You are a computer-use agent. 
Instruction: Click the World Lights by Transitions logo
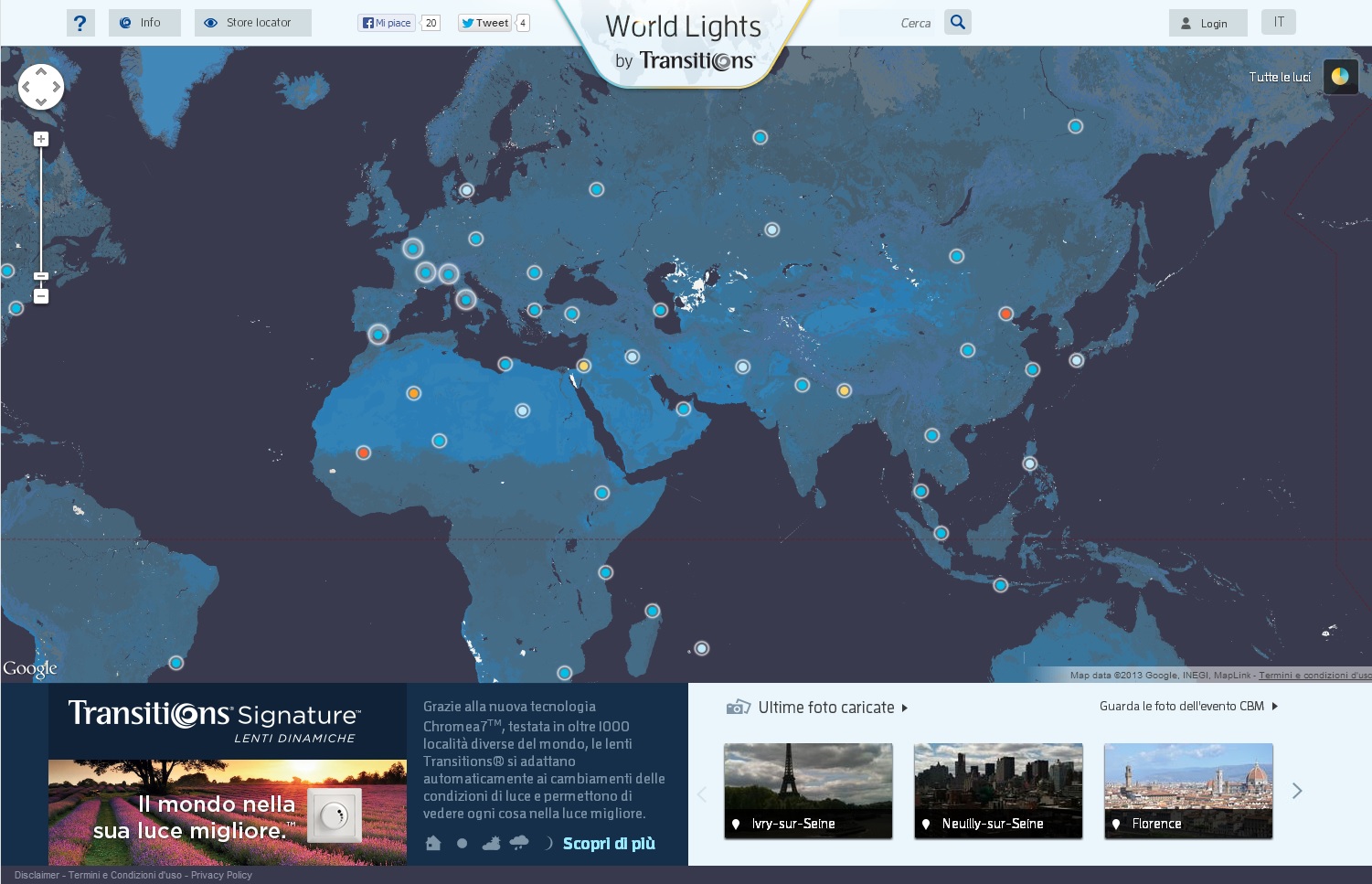point(684,42)
